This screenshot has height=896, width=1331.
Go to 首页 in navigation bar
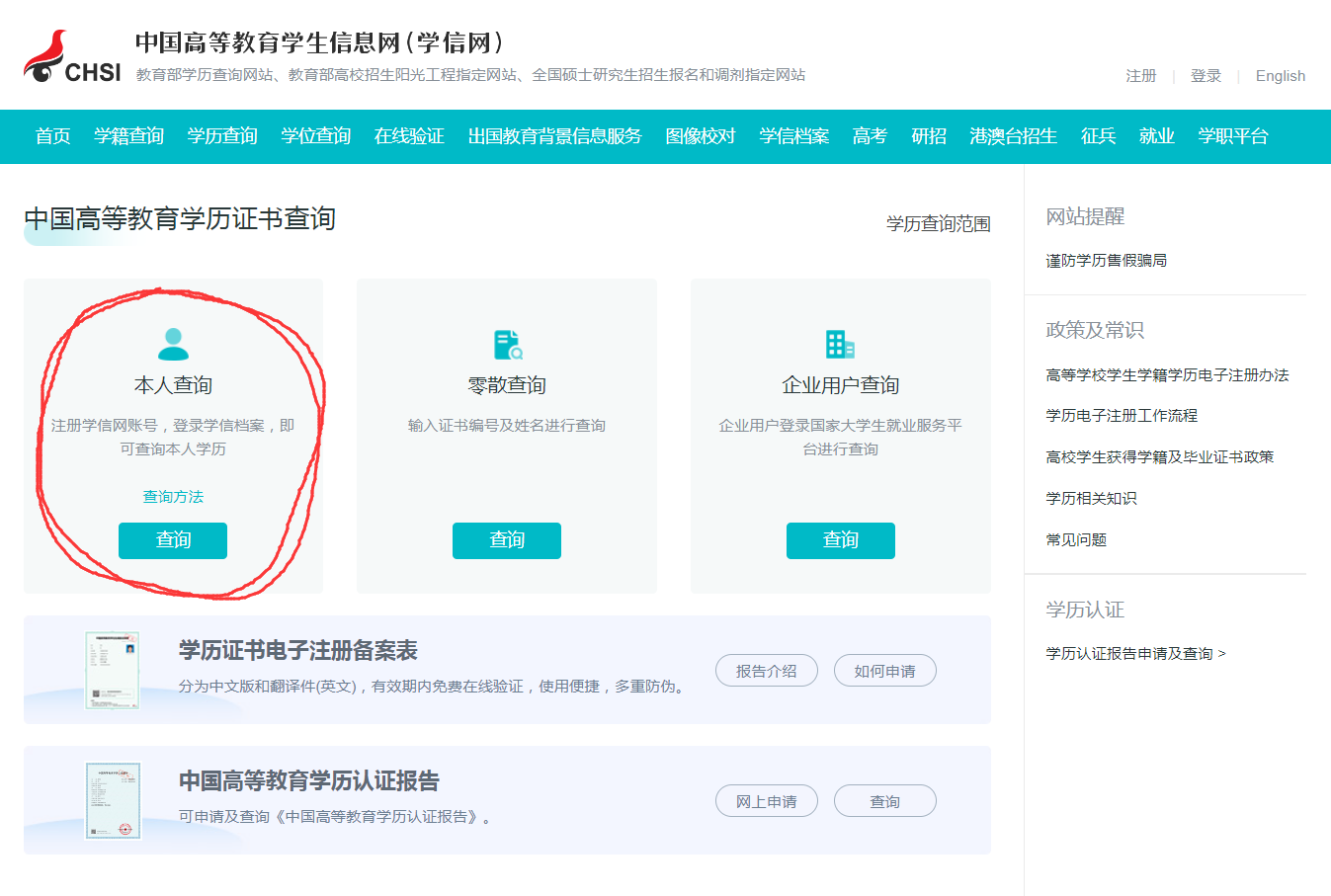pos(52,136)
